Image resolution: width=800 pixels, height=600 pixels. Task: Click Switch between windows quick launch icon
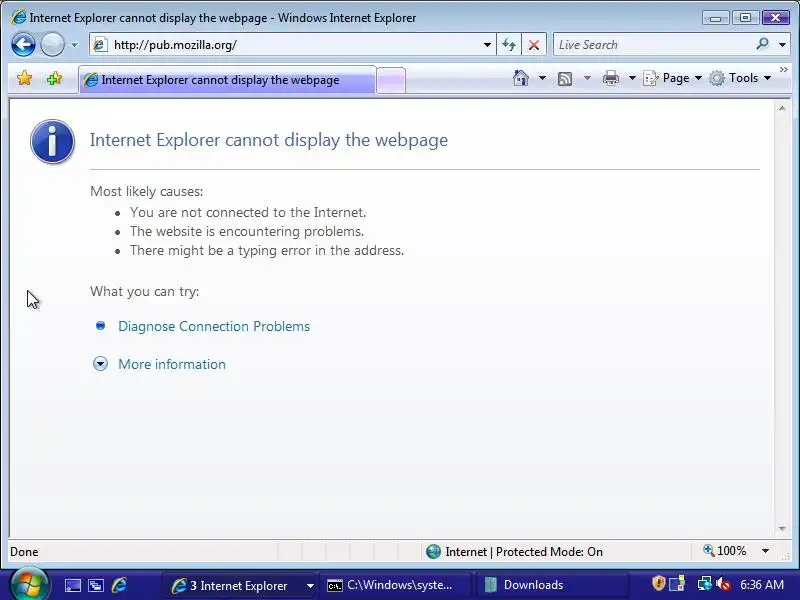(x=96, y=585)
